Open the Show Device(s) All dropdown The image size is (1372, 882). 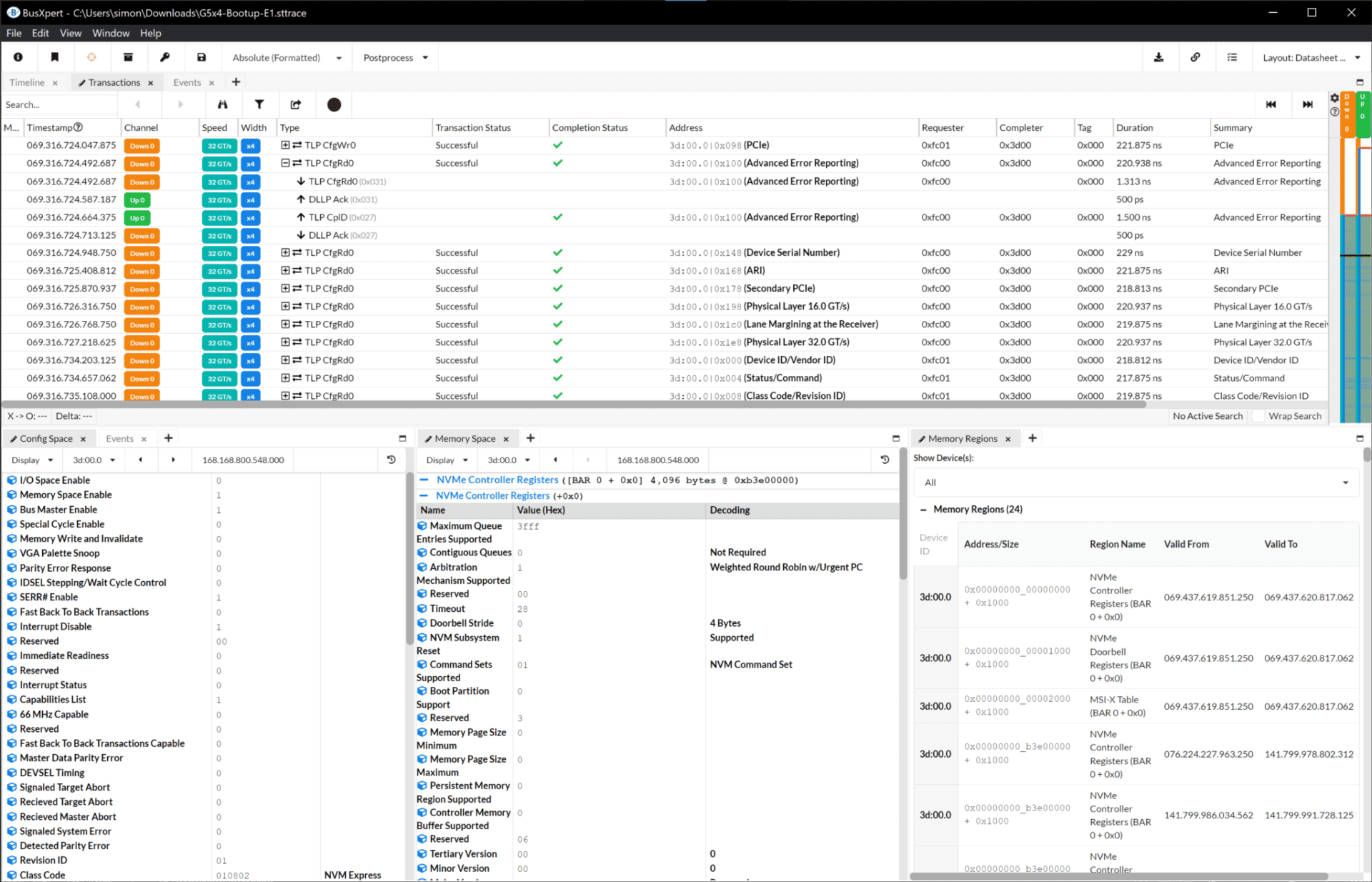[1135, 482]
